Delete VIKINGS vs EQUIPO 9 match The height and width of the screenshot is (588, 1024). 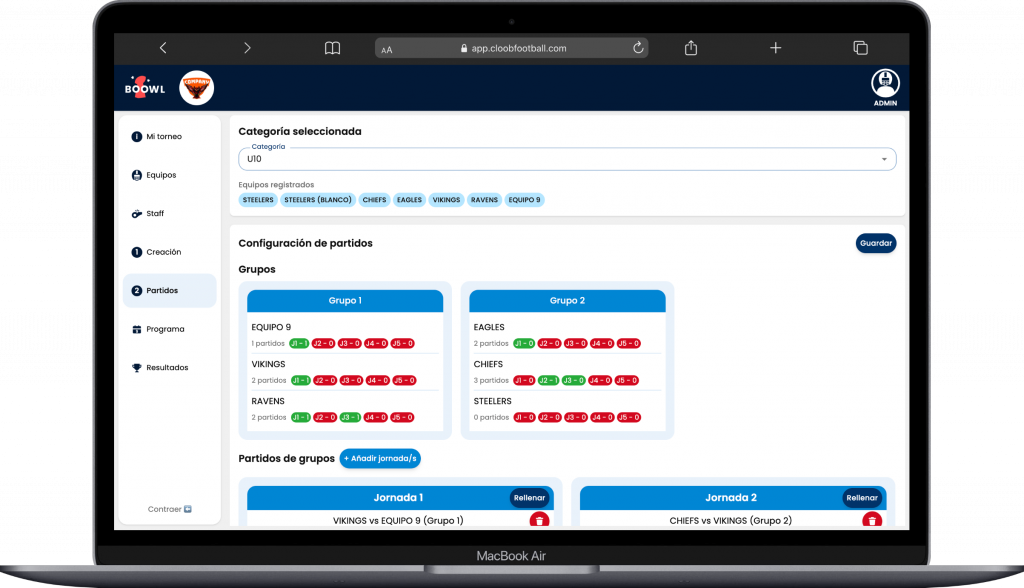click(538, 520)
